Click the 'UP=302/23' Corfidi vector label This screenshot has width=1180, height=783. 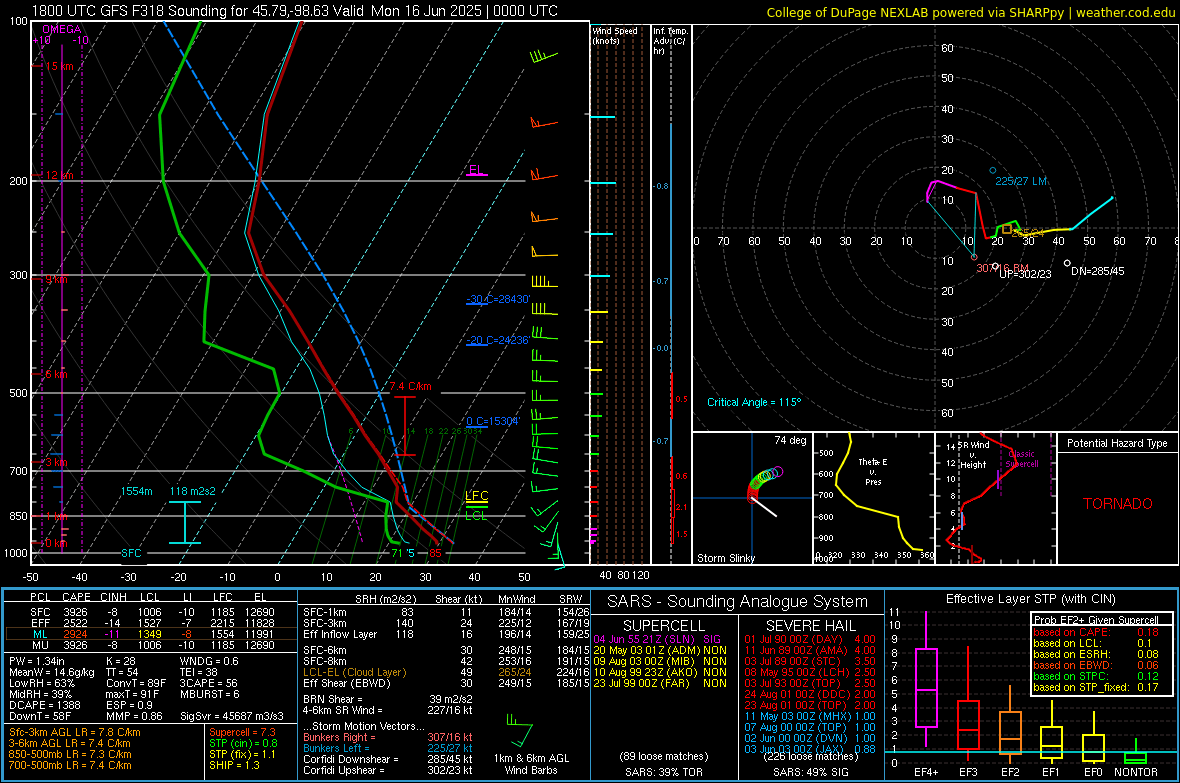point(1025,274)
